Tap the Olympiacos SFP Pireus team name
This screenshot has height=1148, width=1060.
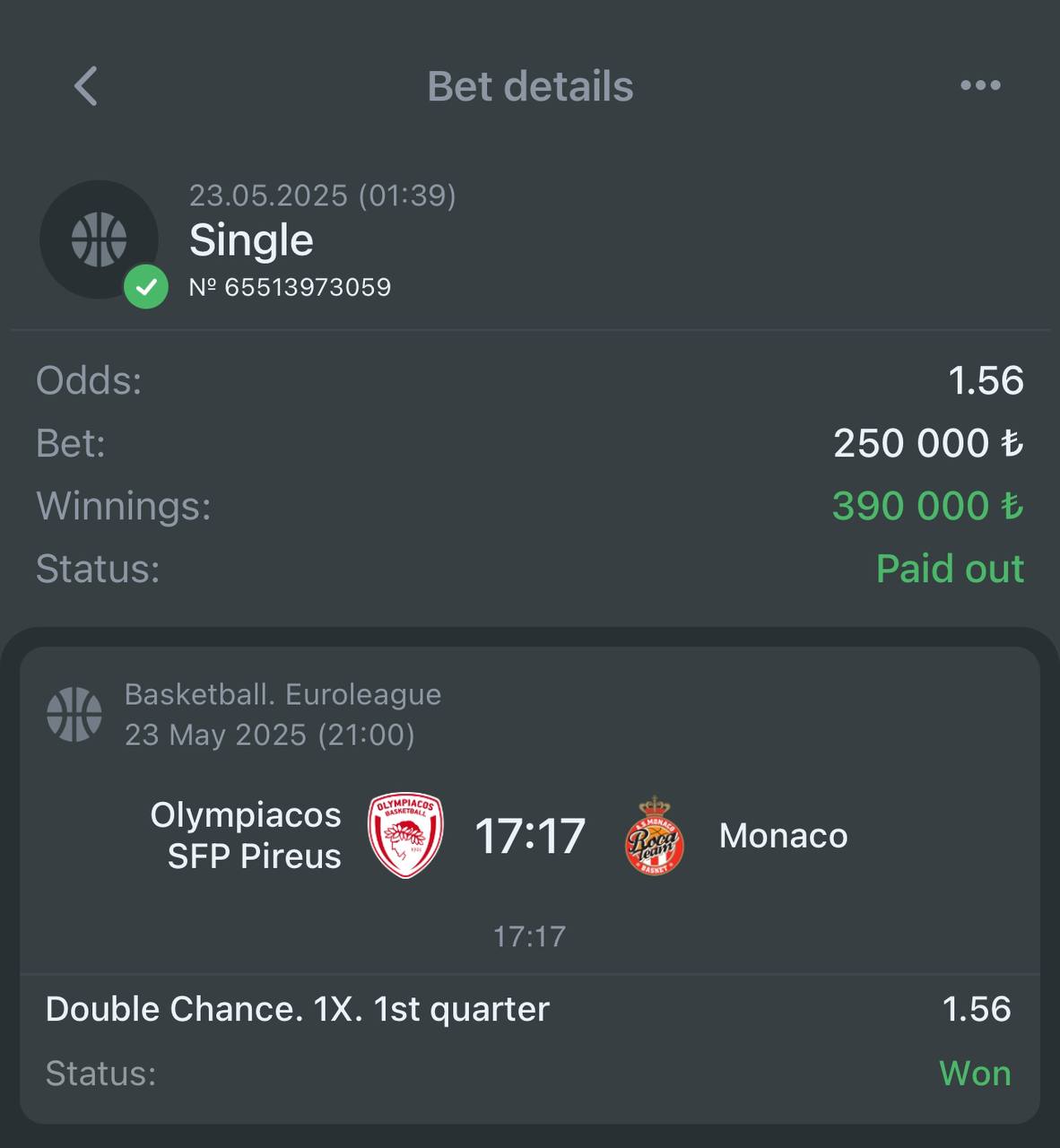(x=246, y=835)
